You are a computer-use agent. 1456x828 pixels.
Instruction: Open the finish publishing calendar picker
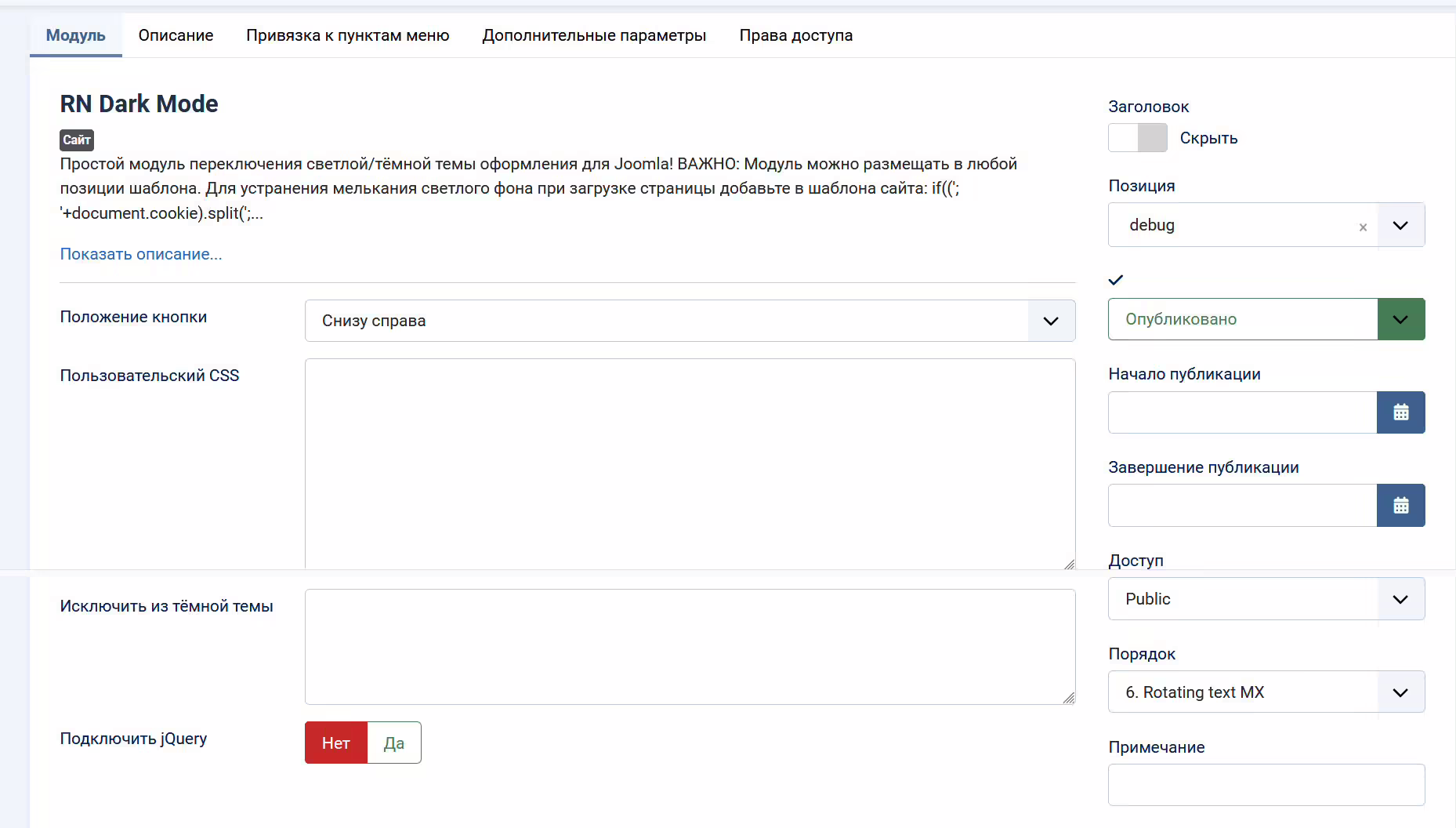(1400, 506)
